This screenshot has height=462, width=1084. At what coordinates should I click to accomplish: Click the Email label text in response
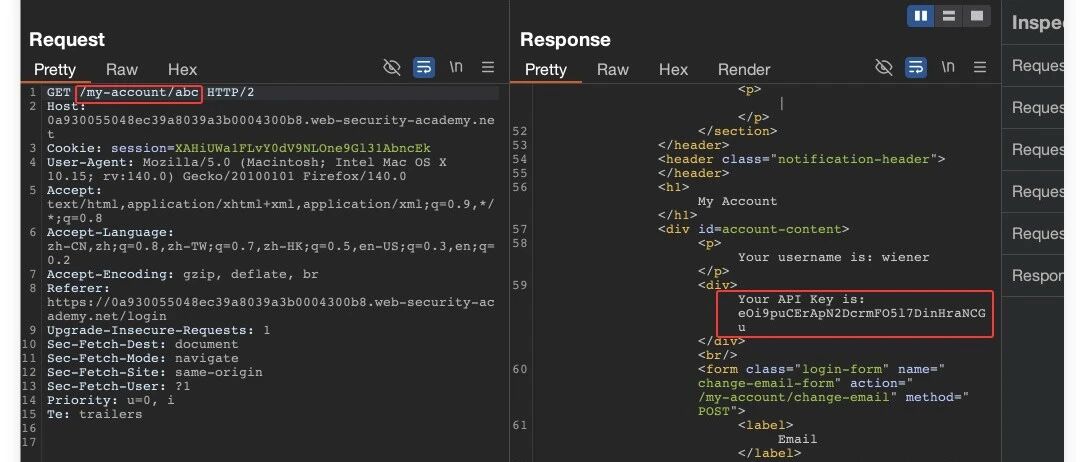tap(797, 438)
